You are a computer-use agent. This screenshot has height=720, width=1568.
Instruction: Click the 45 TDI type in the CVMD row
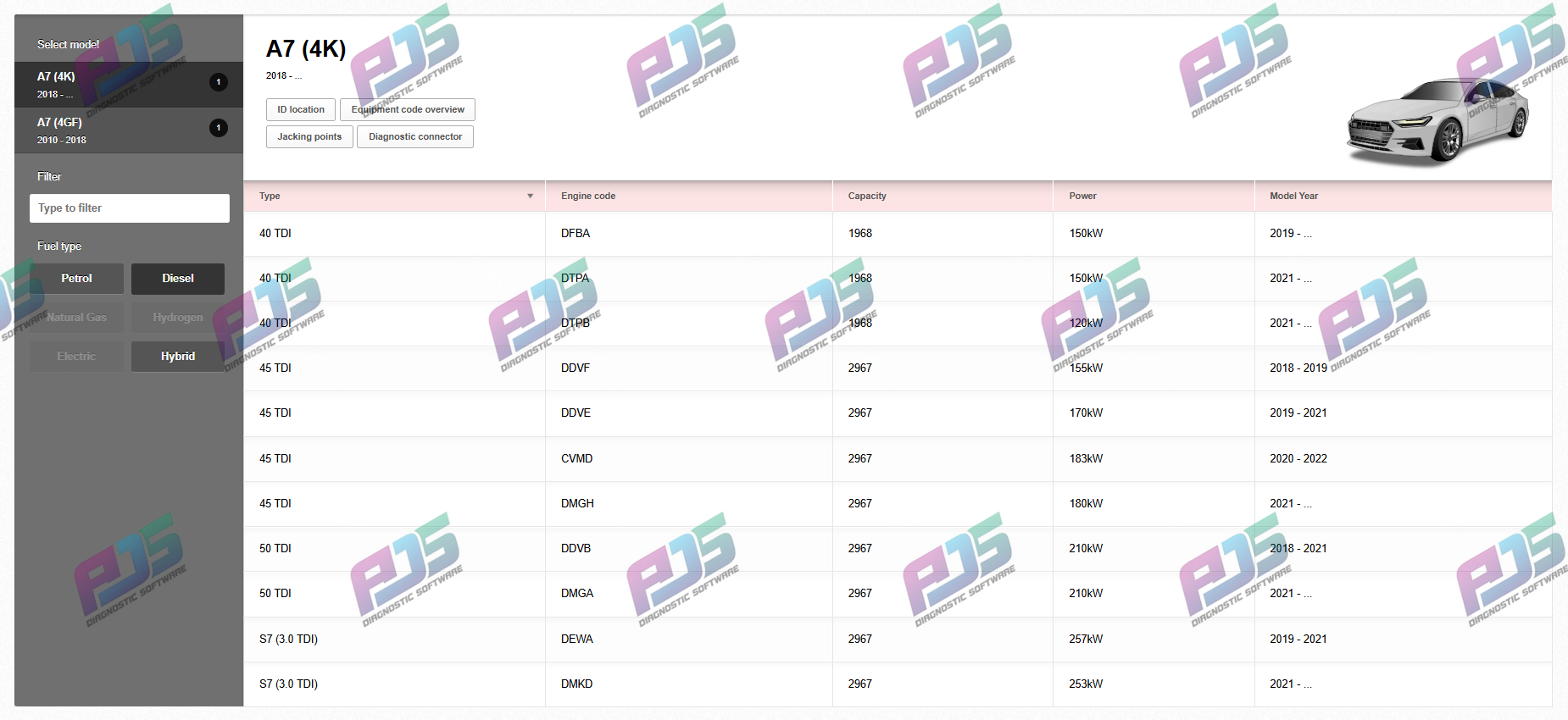point(275,459)
